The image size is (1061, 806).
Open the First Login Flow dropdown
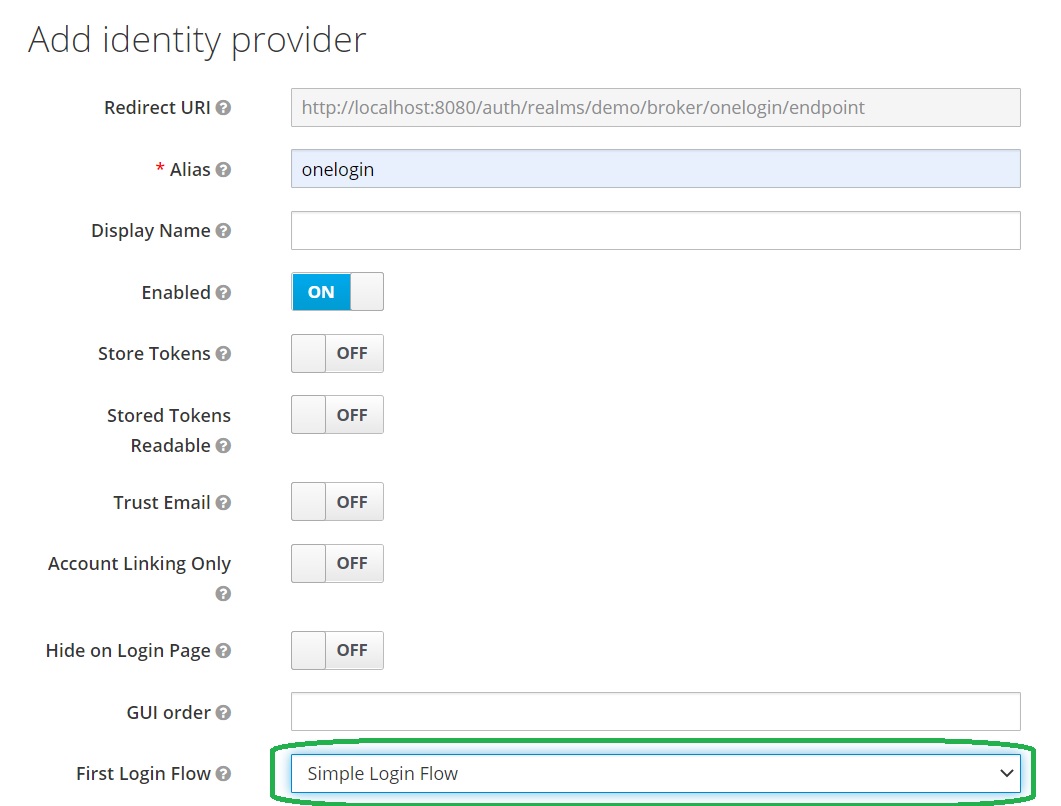point(655,773)
